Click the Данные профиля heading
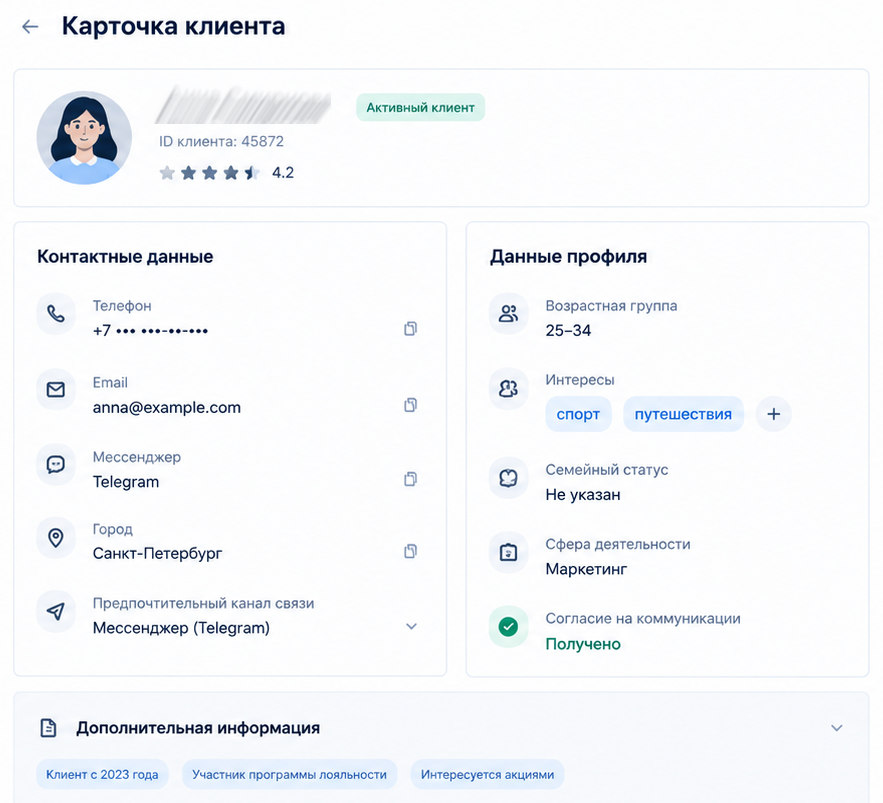 568,256
